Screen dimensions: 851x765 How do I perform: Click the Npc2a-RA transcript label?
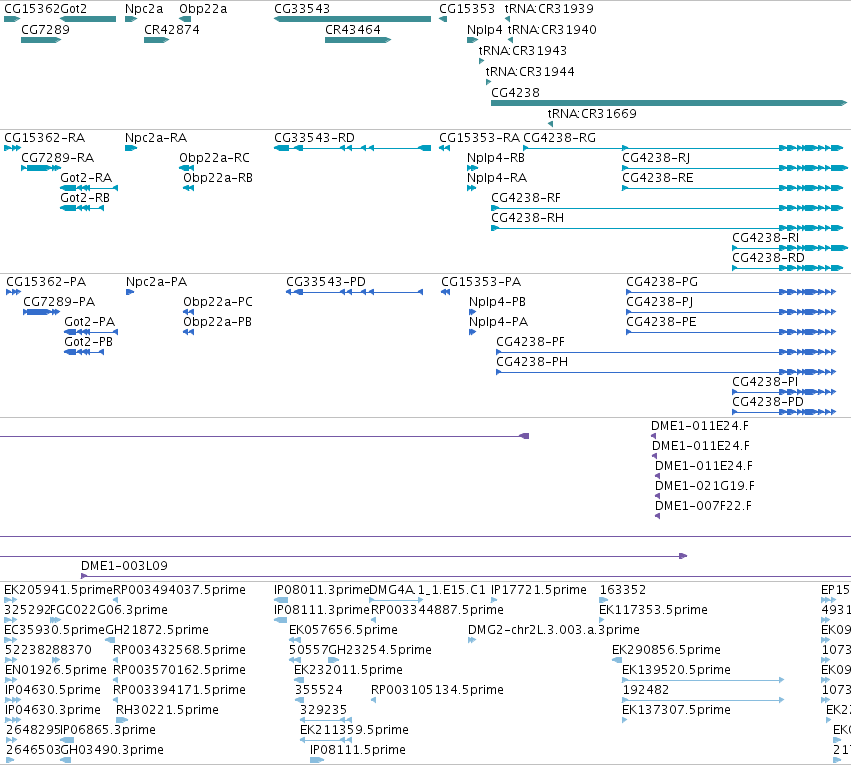point(156,138)
